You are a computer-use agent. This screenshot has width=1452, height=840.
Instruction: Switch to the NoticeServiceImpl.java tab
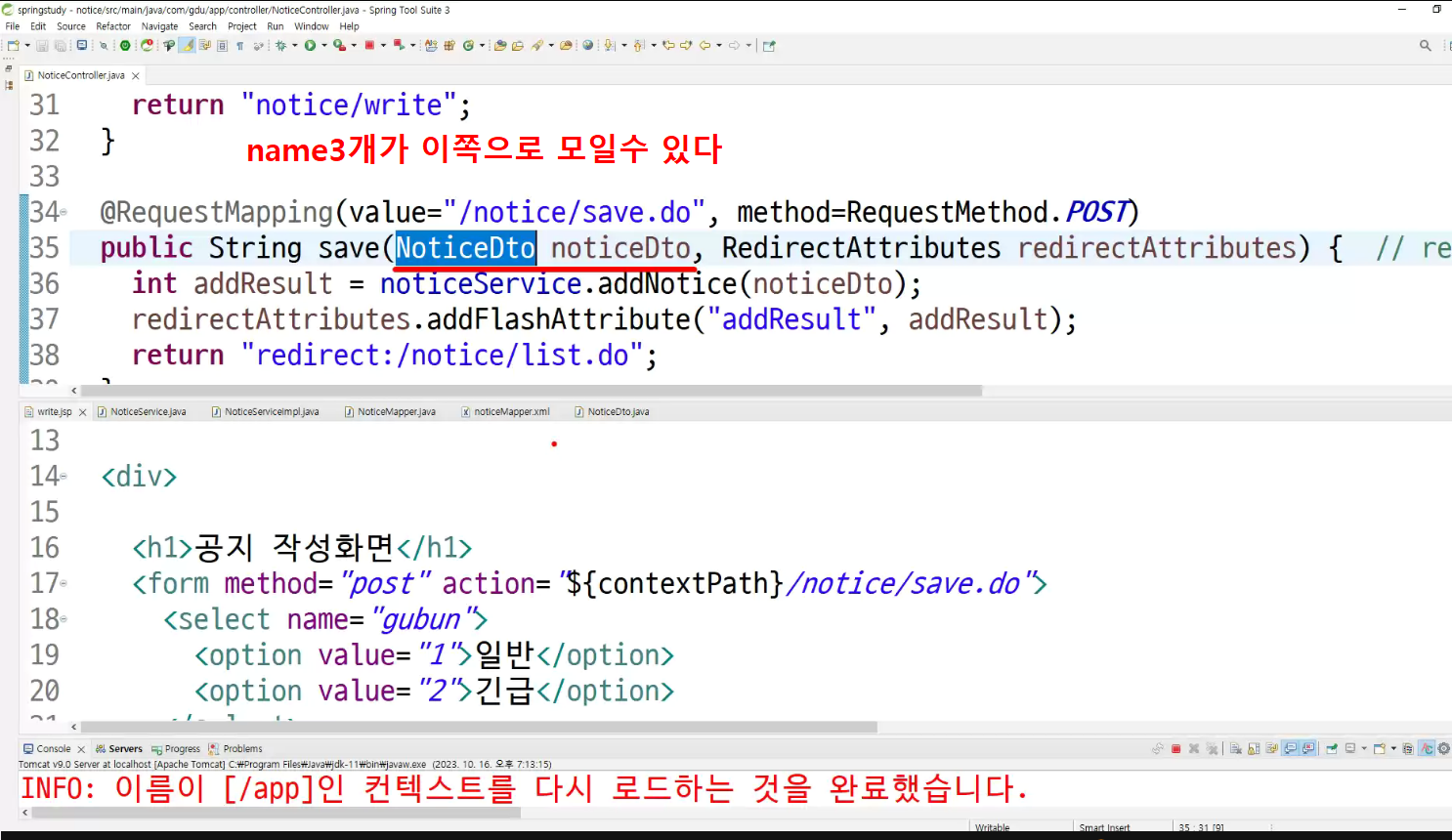pyautogui.click(x=265, y=412)
